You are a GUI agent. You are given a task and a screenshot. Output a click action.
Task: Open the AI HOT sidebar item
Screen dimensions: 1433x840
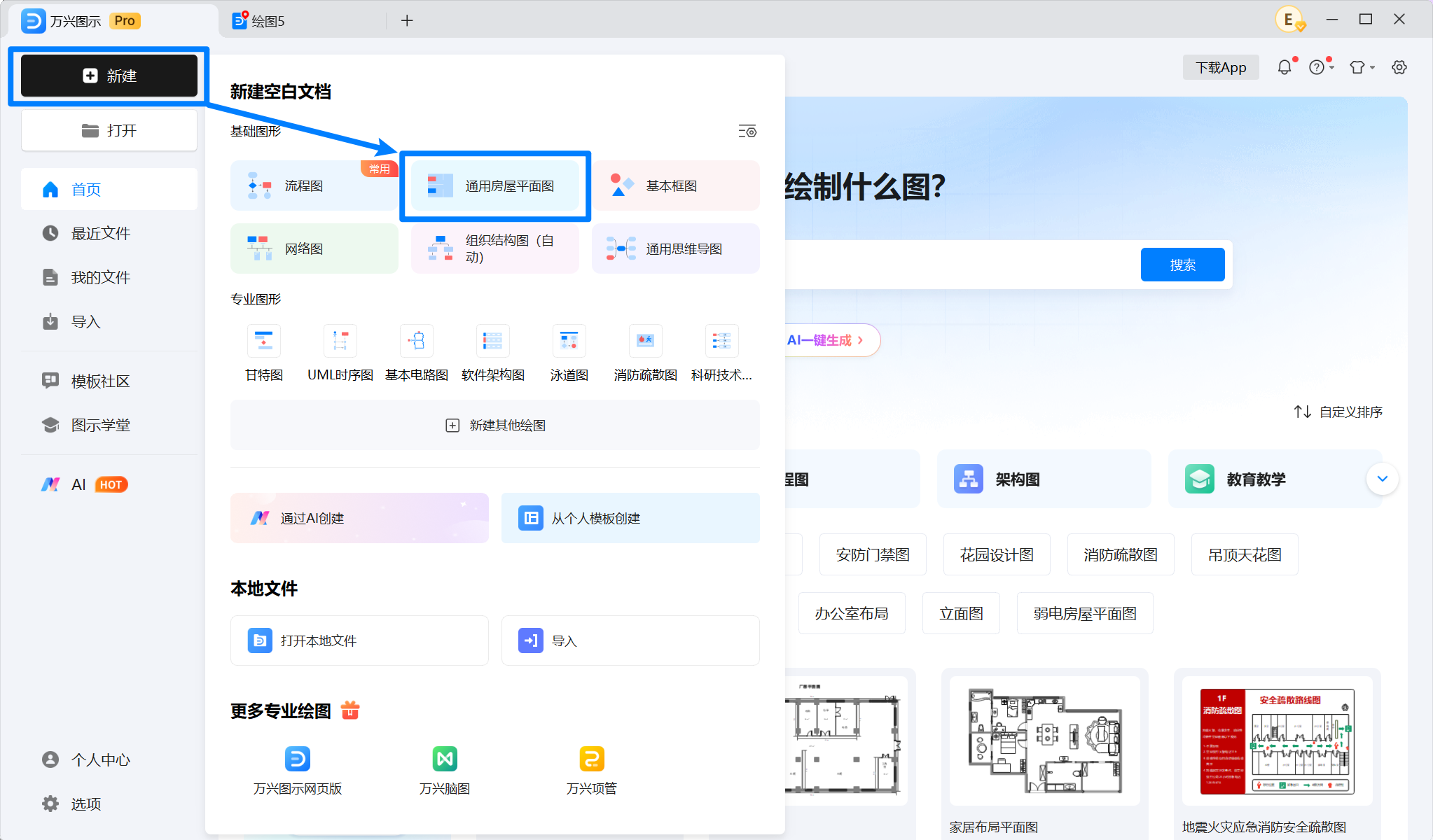click(x=109, y=484)
